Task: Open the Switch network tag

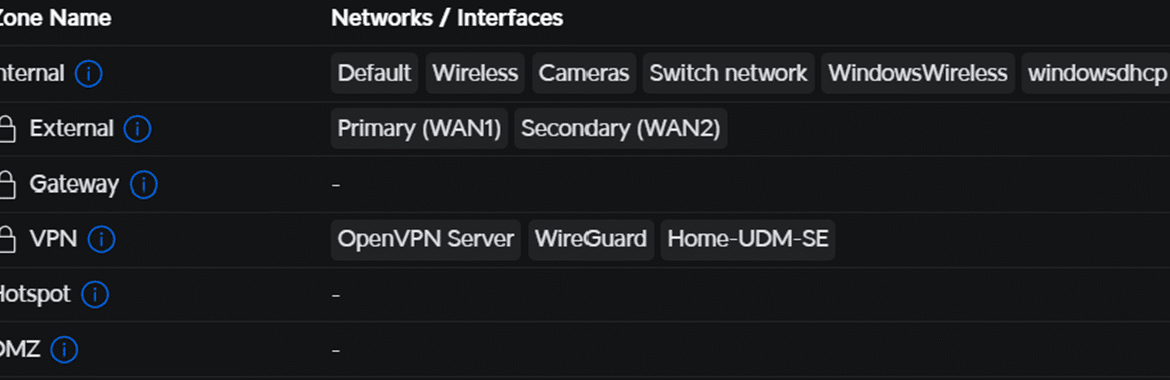Action: (x=728, y=73)
